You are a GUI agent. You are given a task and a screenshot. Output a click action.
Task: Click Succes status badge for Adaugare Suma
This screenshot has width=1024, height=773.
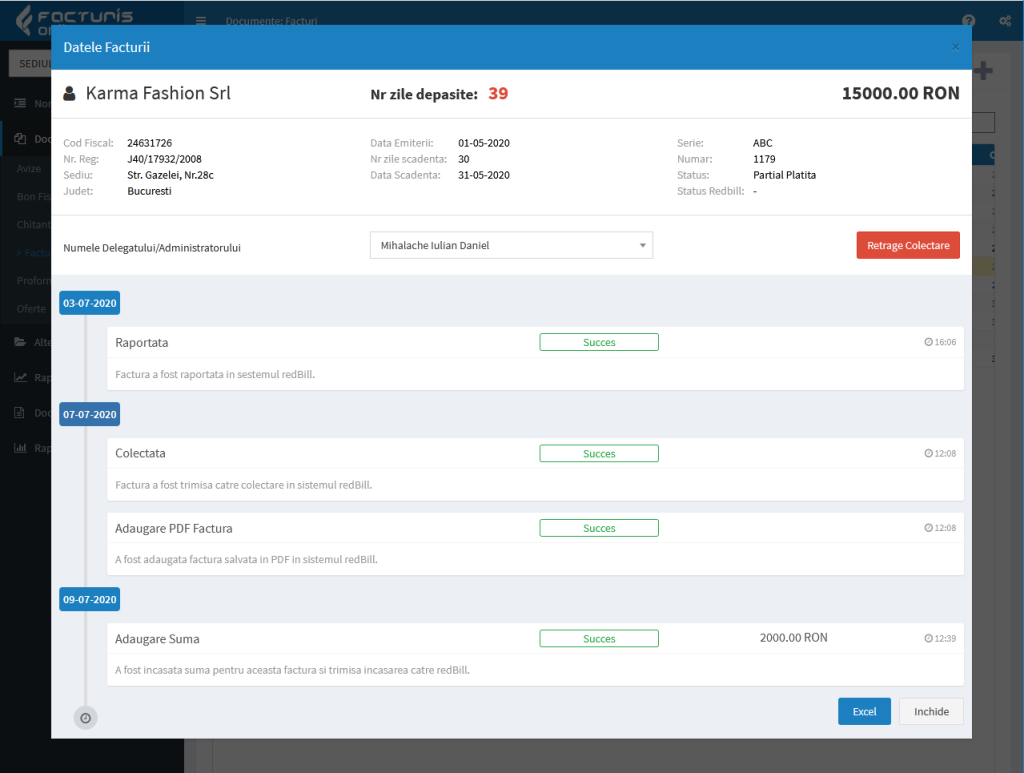599,638
